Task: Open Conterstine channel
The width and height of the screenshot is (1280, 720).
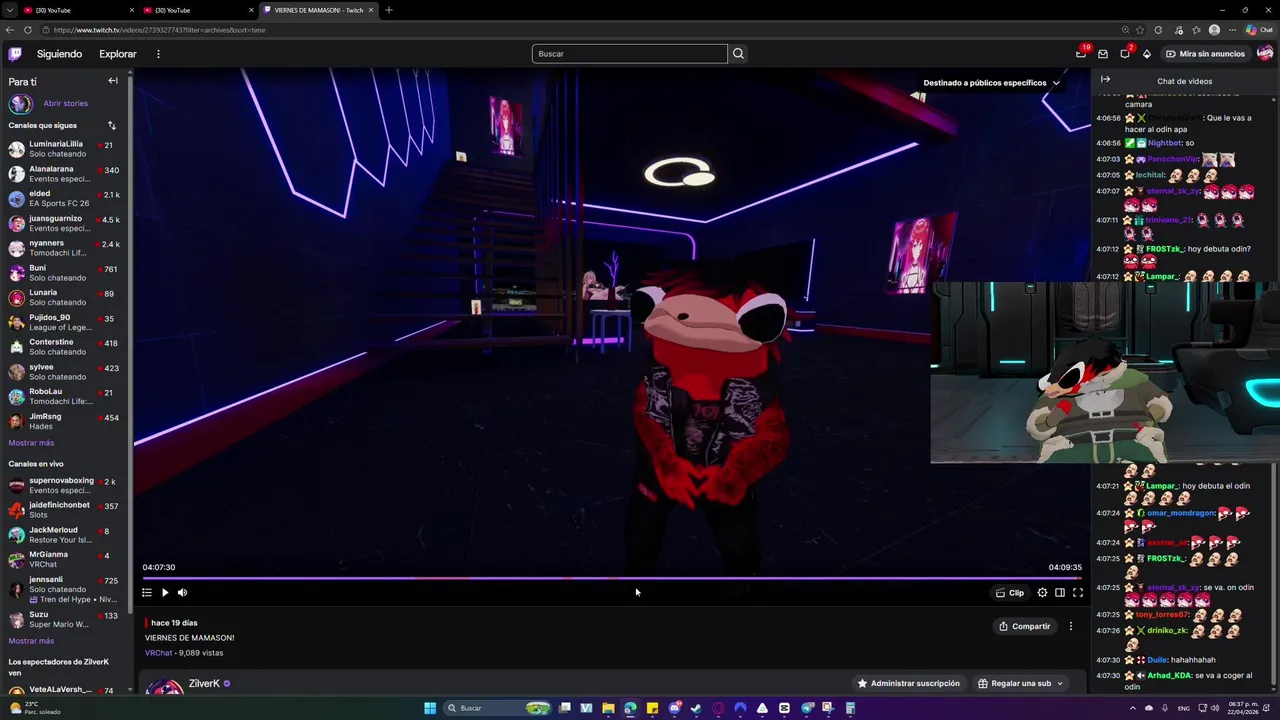Action: point(64,347)
